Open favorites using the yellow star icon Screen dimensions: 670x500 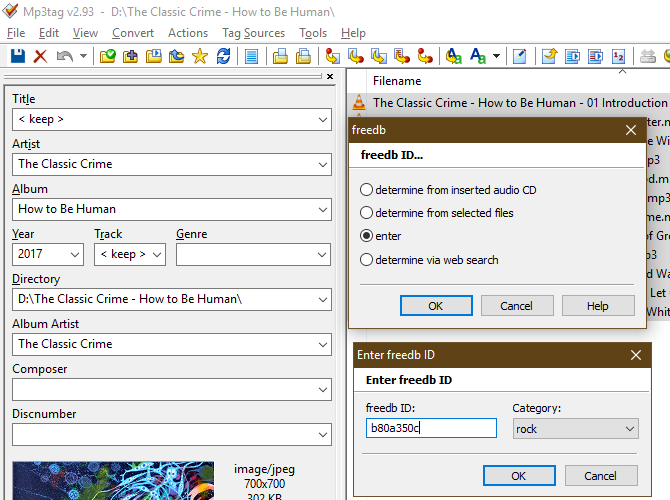pyautogui.click(x=200, y=56)
